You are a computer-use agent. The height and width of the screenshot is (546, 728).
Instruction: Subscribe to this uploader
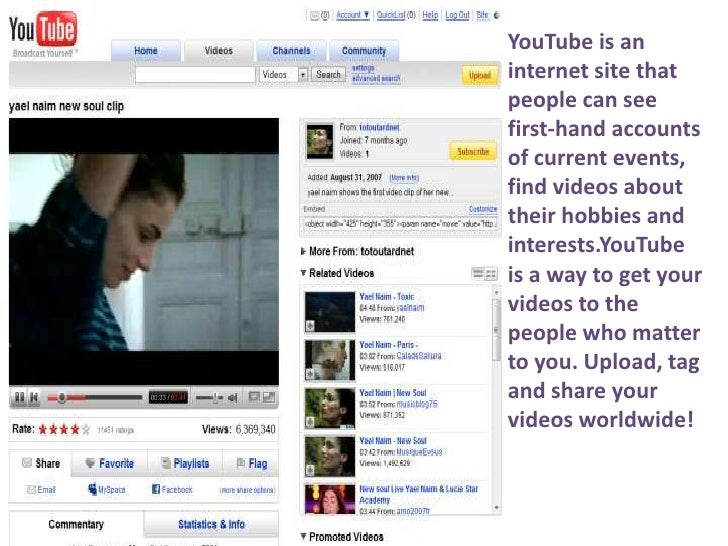coord(473,151)
